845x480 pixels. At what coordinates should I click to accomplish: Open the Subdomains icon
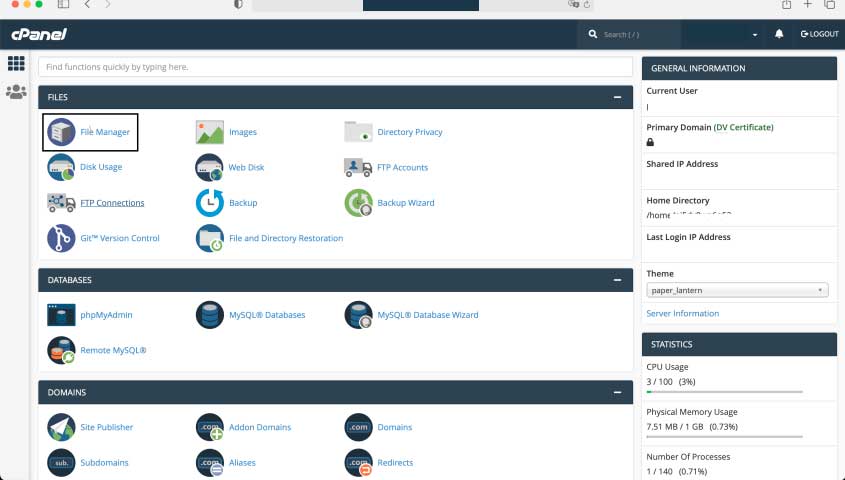[61, 463]
